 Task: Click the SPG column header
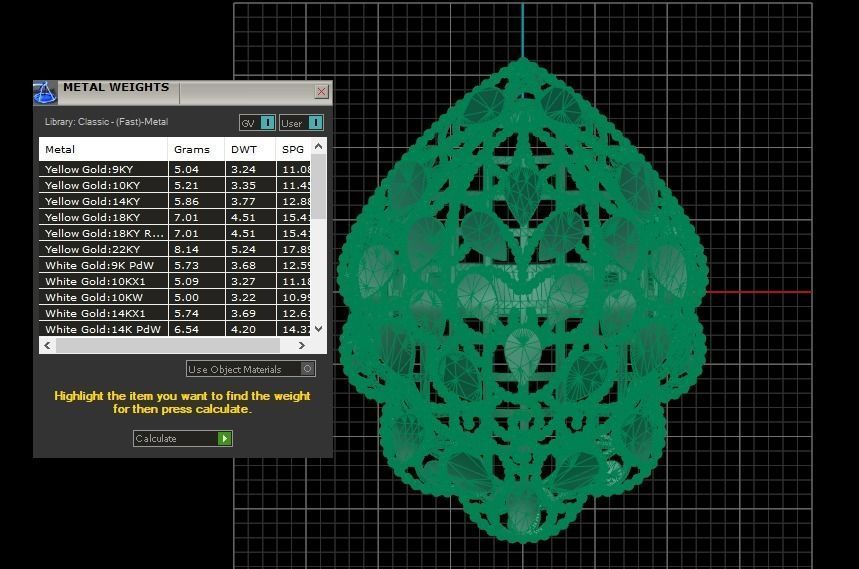[x=293, y=149]
